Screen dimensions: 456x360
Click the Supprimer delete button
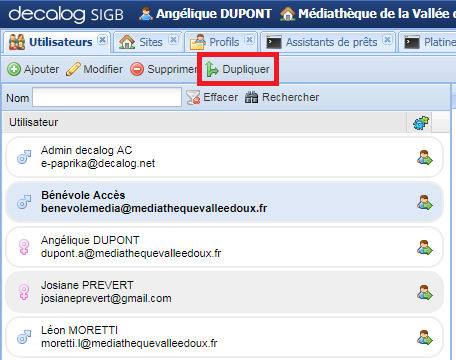[x=164, y=69]
